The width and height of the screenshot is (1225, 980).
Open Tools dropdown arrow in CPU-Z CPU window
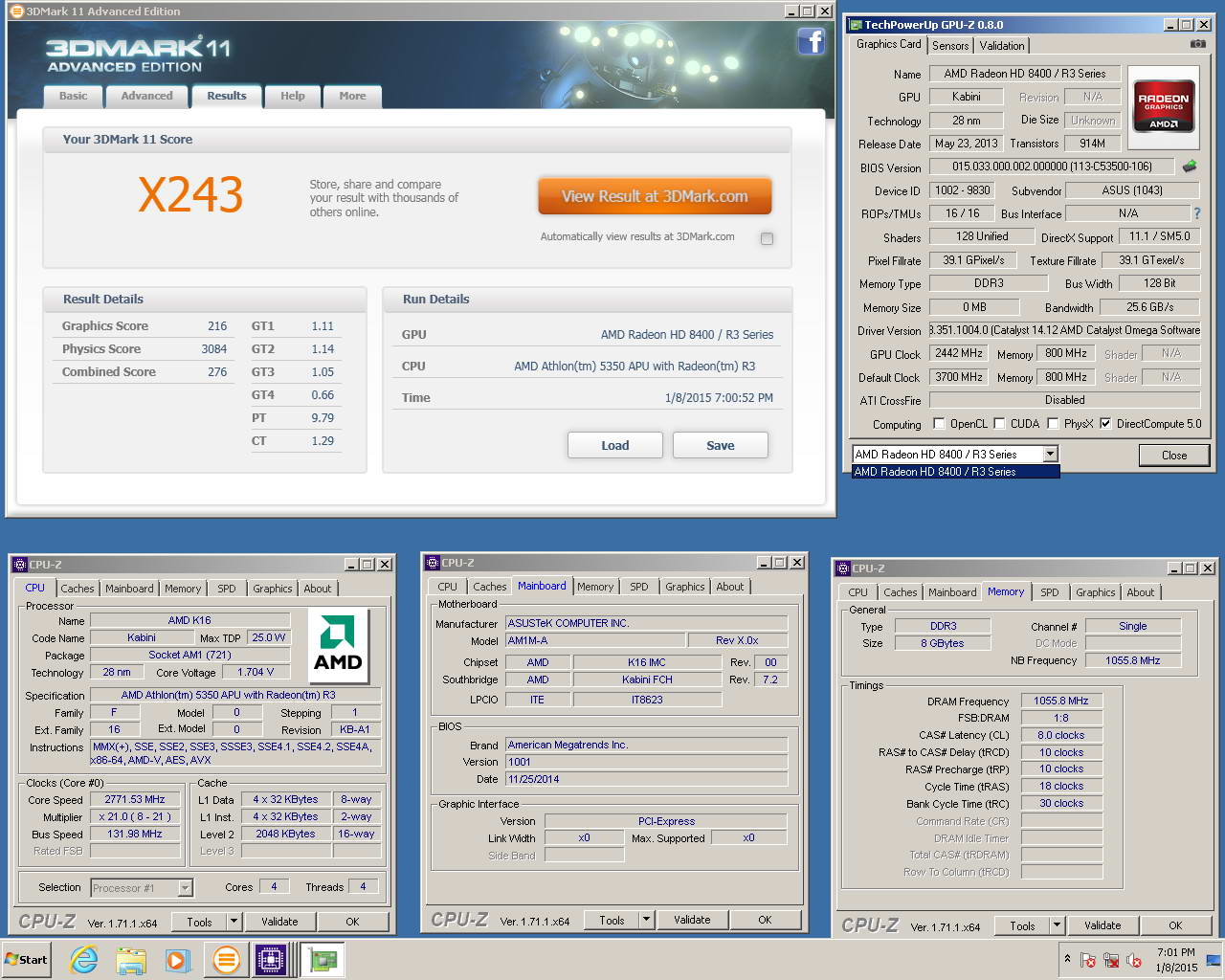pos(234,922)
